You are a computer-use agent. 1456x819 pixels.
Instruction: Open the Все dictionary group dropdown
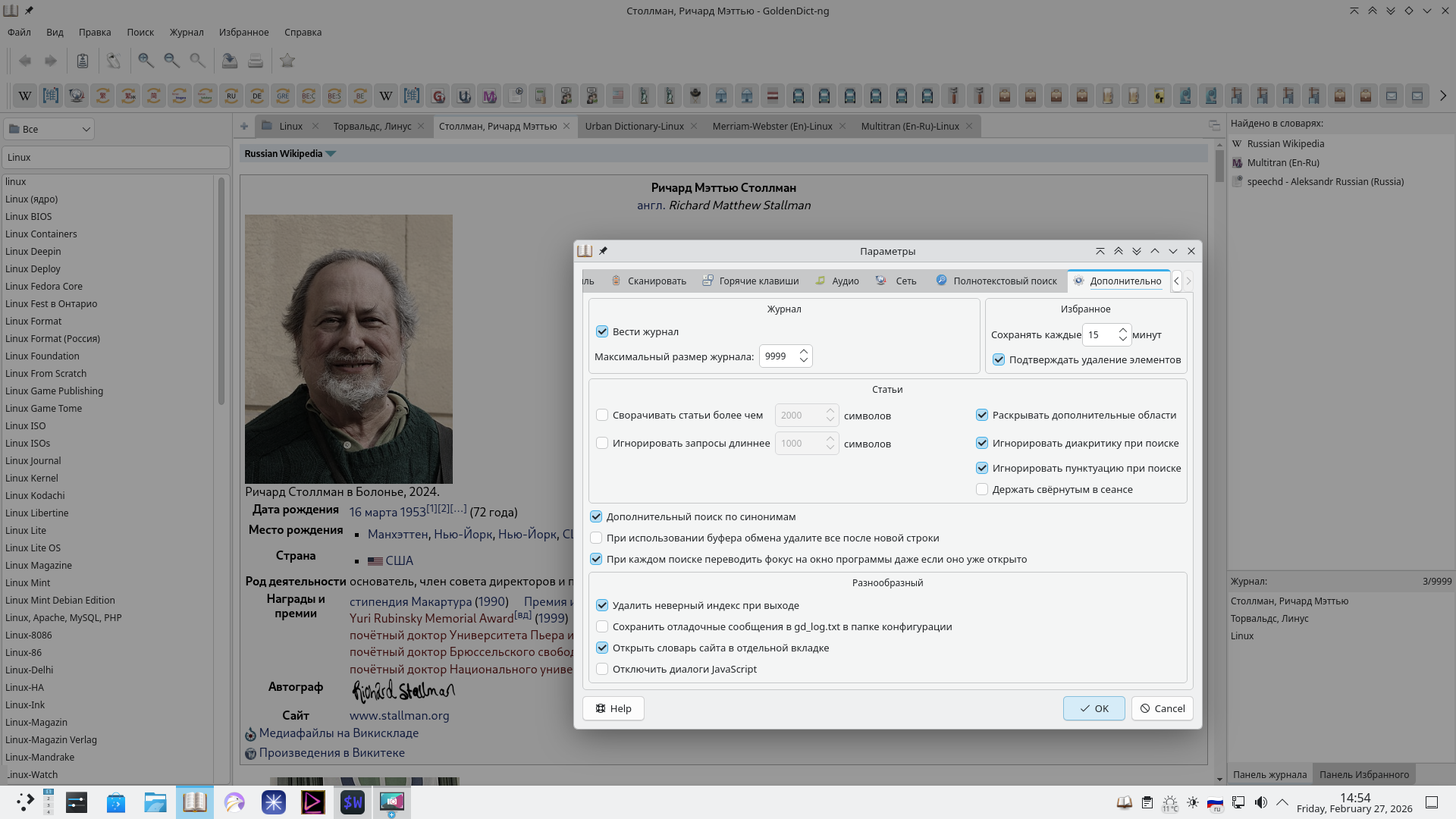pyautogui.click(x=49, y=129)
